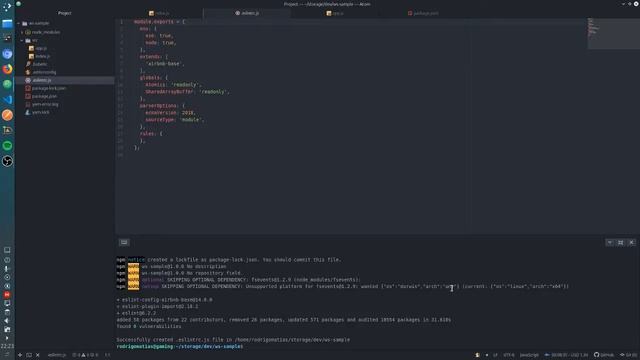Open the file manager window from dock
The image size is (640, 360).
click(x=7, y=24)
